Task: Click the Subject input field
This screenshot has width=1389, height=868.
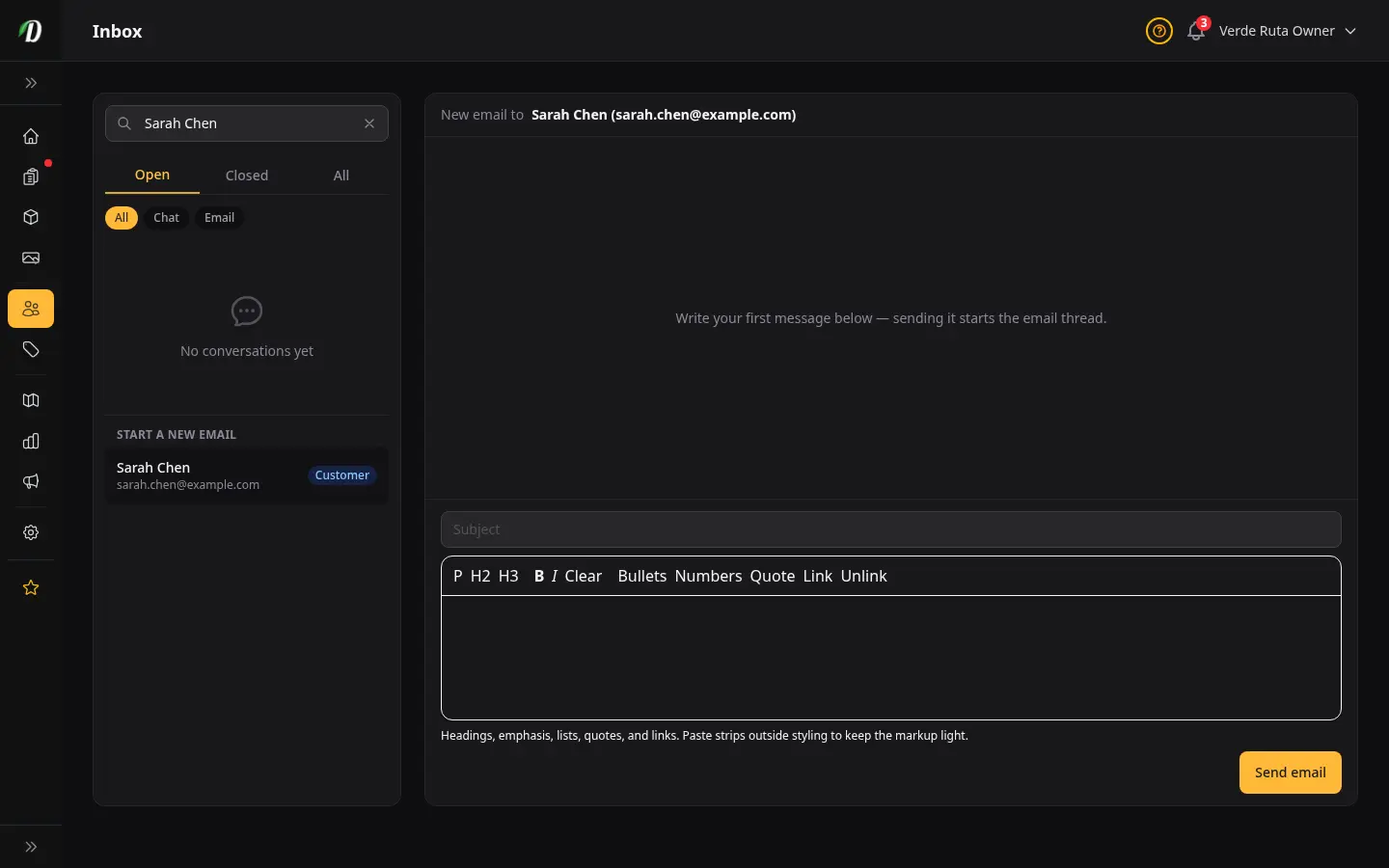Action: tap(891, 529)
